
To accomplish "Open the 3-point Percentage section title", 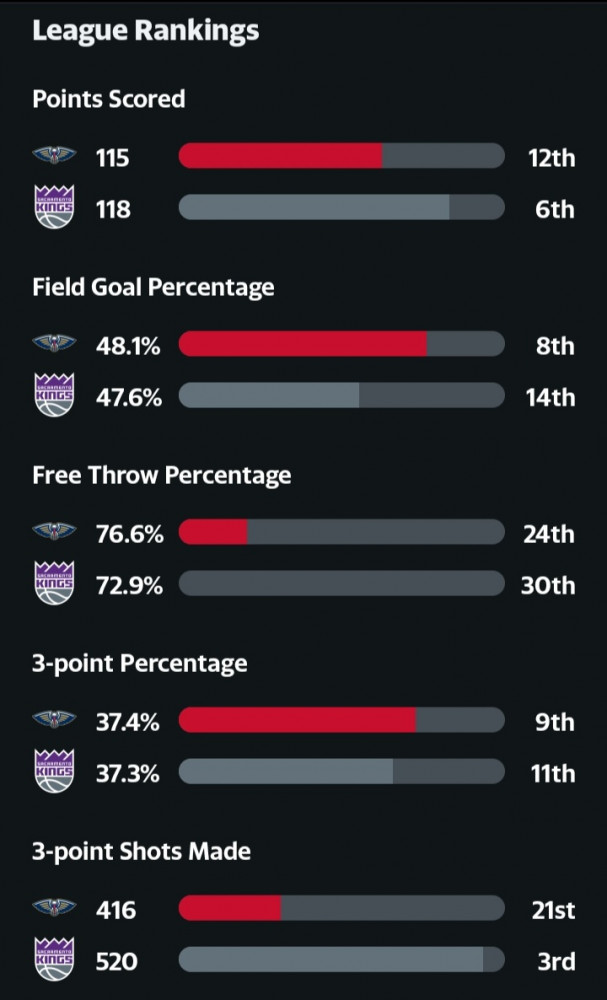I will pyautogui.click(x=140, y=664).
